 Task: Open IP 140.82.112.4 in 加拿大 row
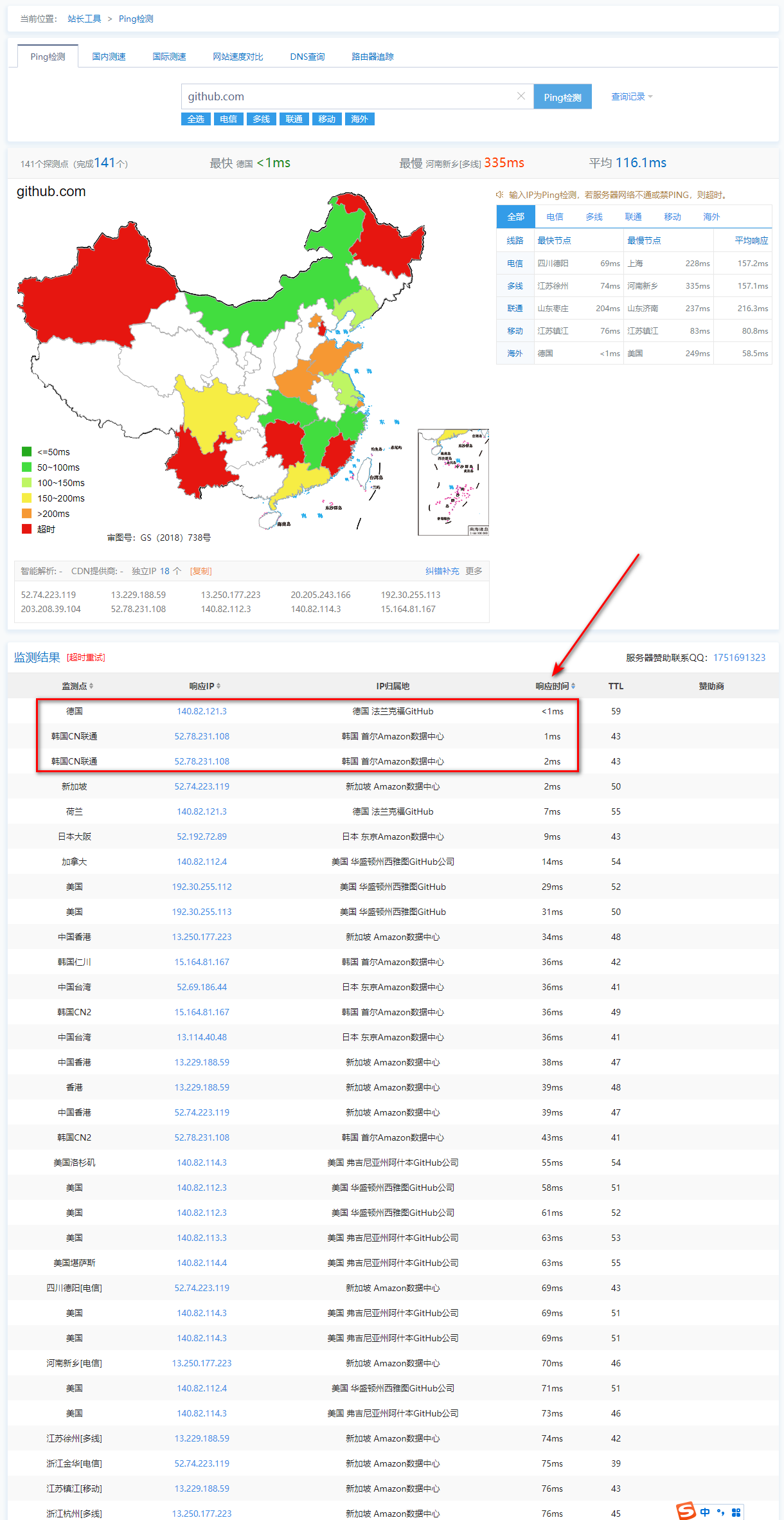(202, 862)
